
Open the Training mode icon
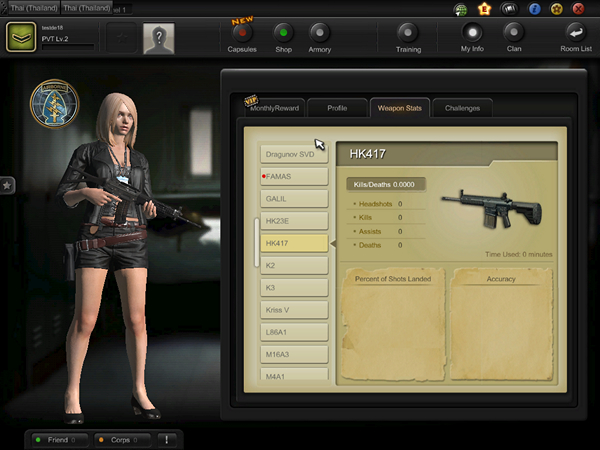(407, 32)
